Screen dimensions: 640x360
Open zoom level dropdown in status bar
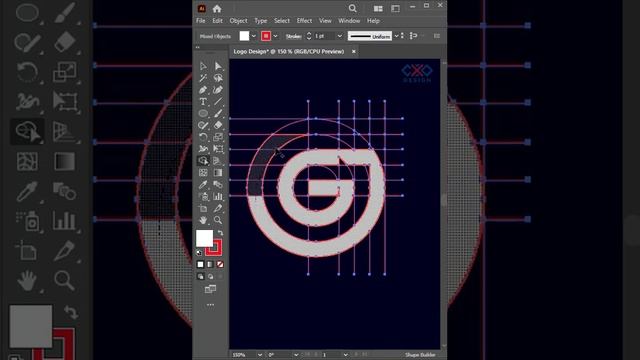coord(260,355)
